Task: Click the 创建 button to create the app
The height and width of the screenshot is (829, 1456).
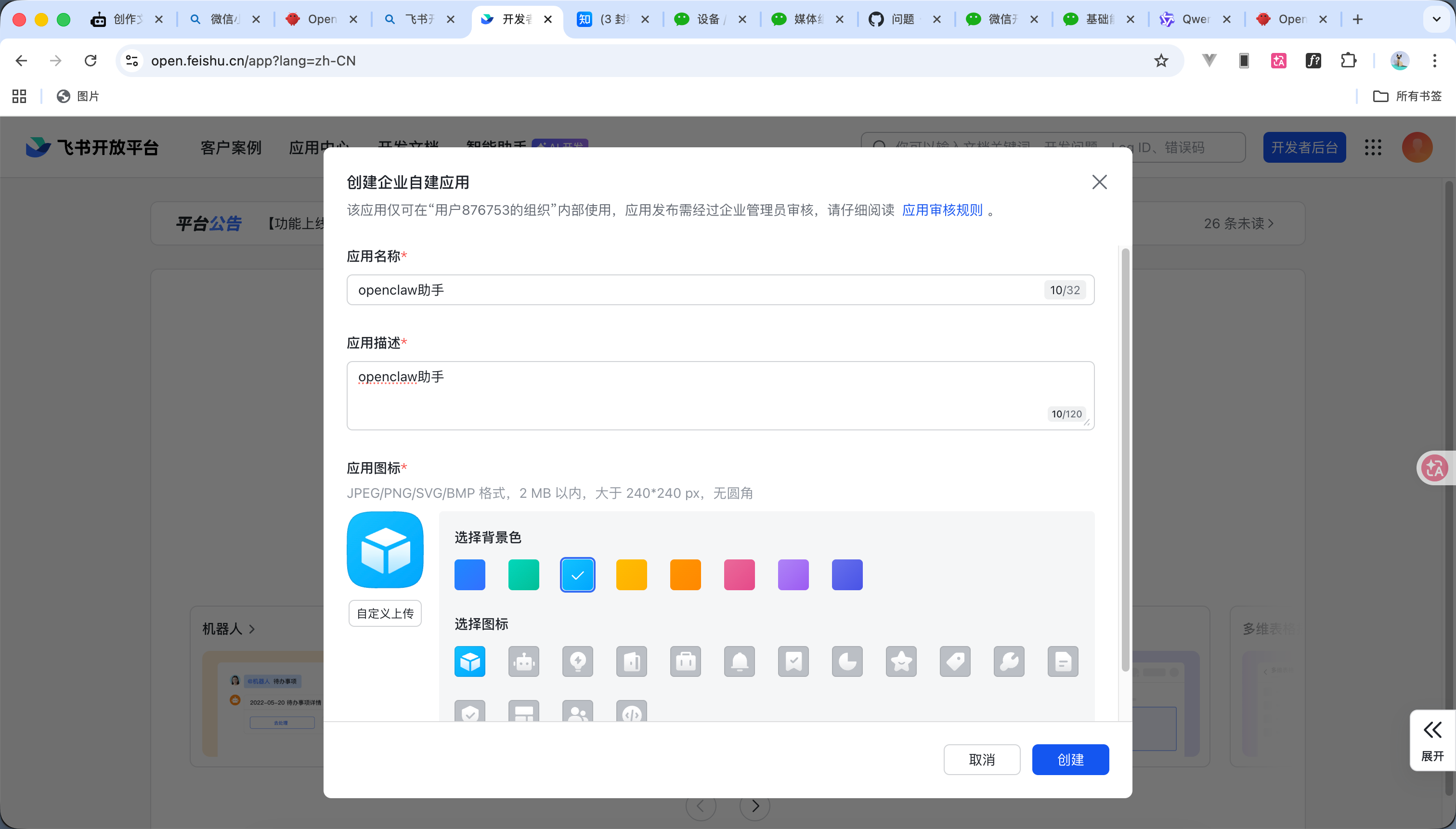Action: pos(1069,760)
